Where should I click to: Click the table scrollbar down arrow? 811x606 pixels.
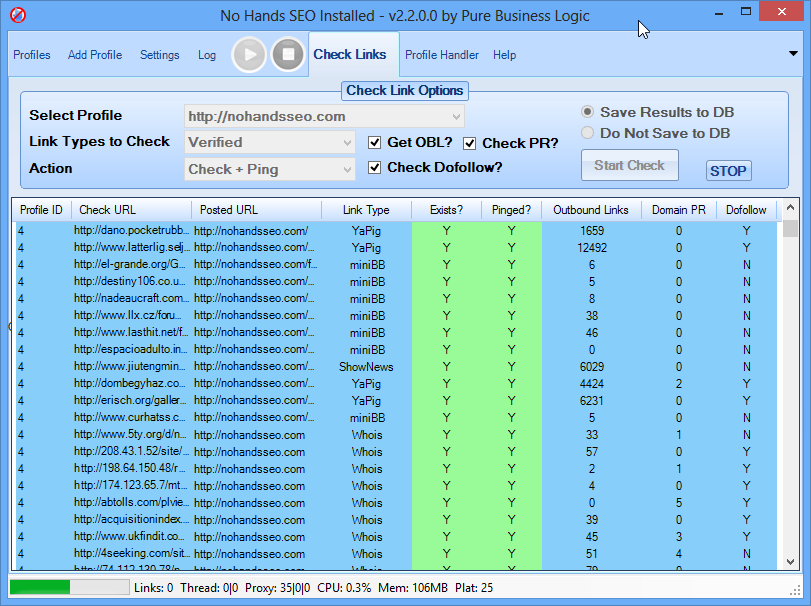(790, 561)
